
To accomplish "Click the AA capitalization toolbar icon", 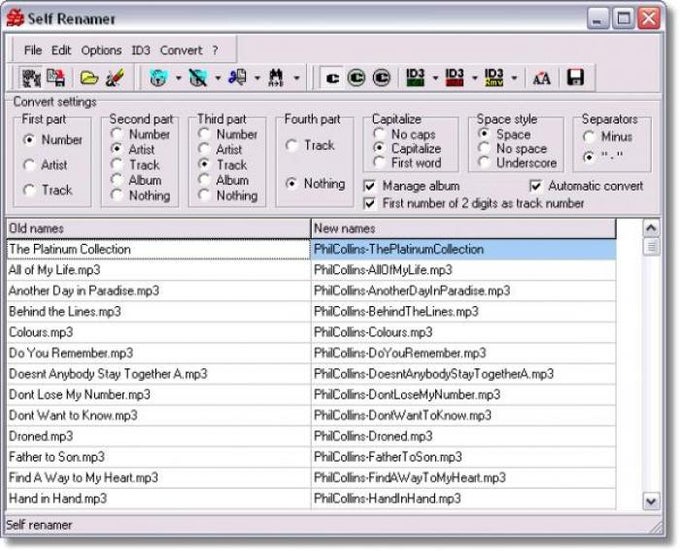I will tap(541, 78).
